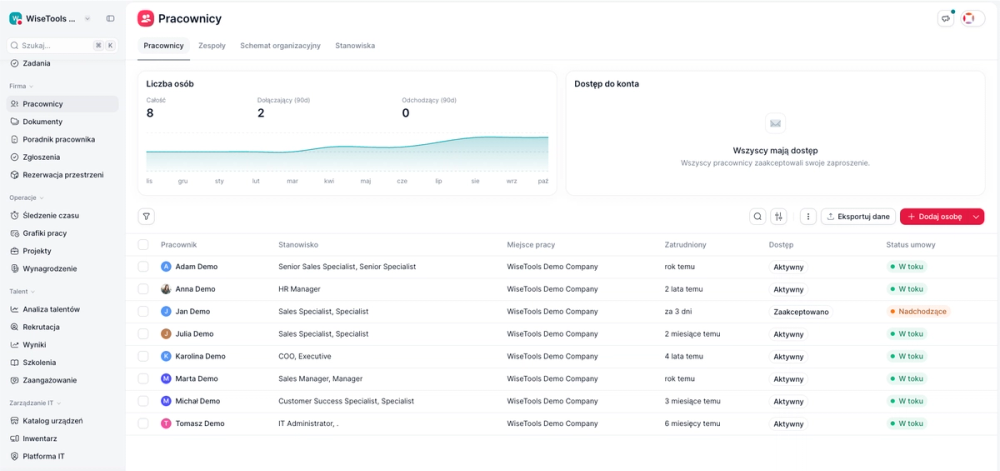
Task: Tick the checkbox for Tomasz Demo
Action: coord(143,423)
